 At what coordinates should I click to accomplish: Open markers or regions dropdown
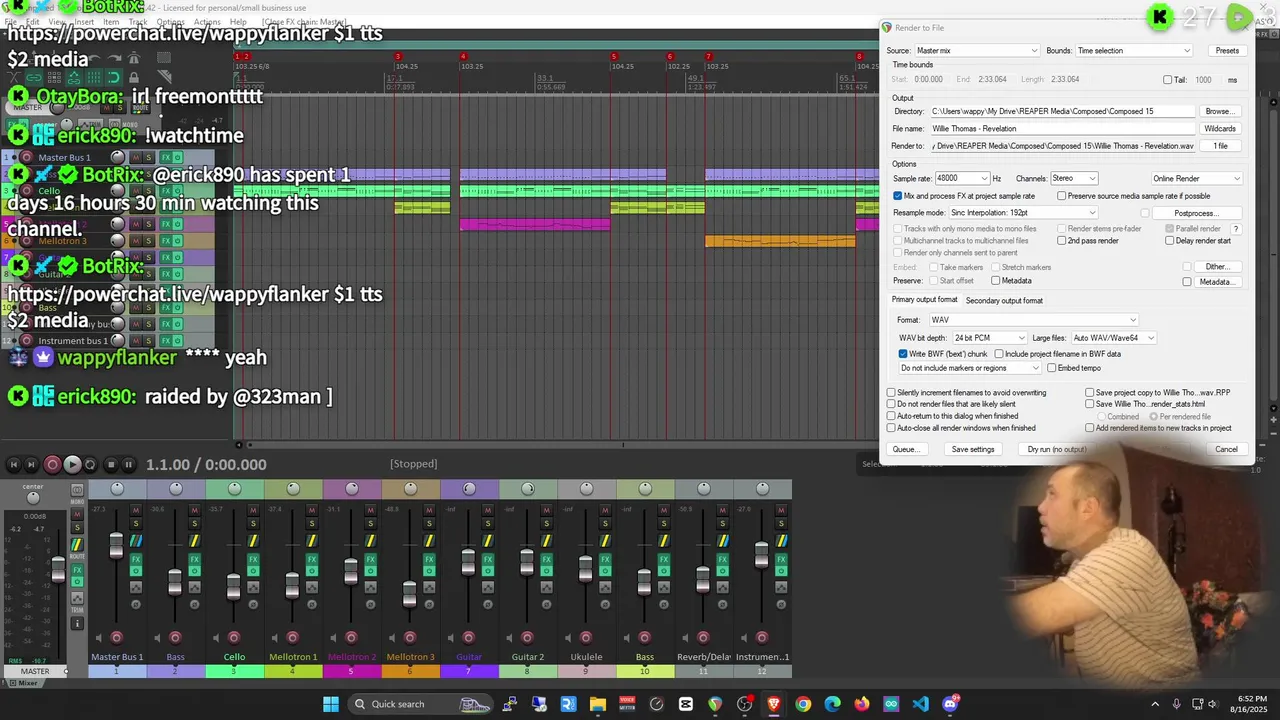[x=970, y=368]
